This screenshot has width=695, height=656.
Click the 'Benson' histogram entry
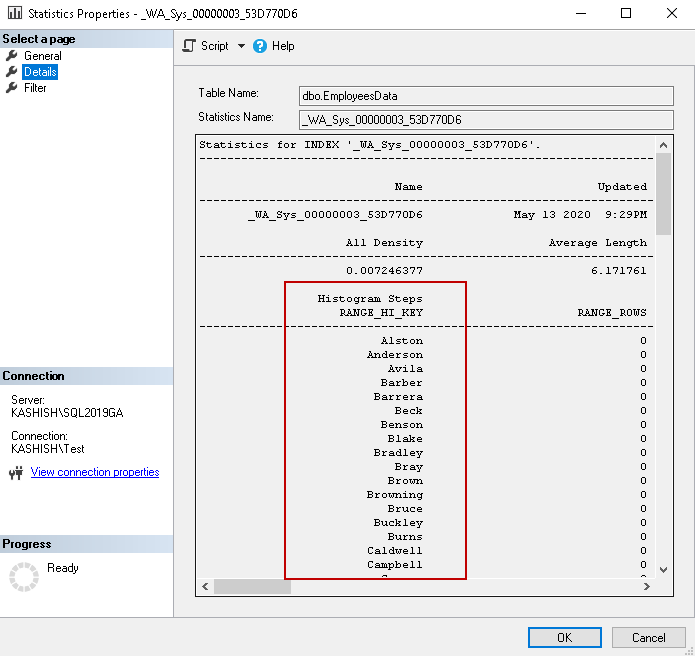pyautogui.click(x=402, y=425)
